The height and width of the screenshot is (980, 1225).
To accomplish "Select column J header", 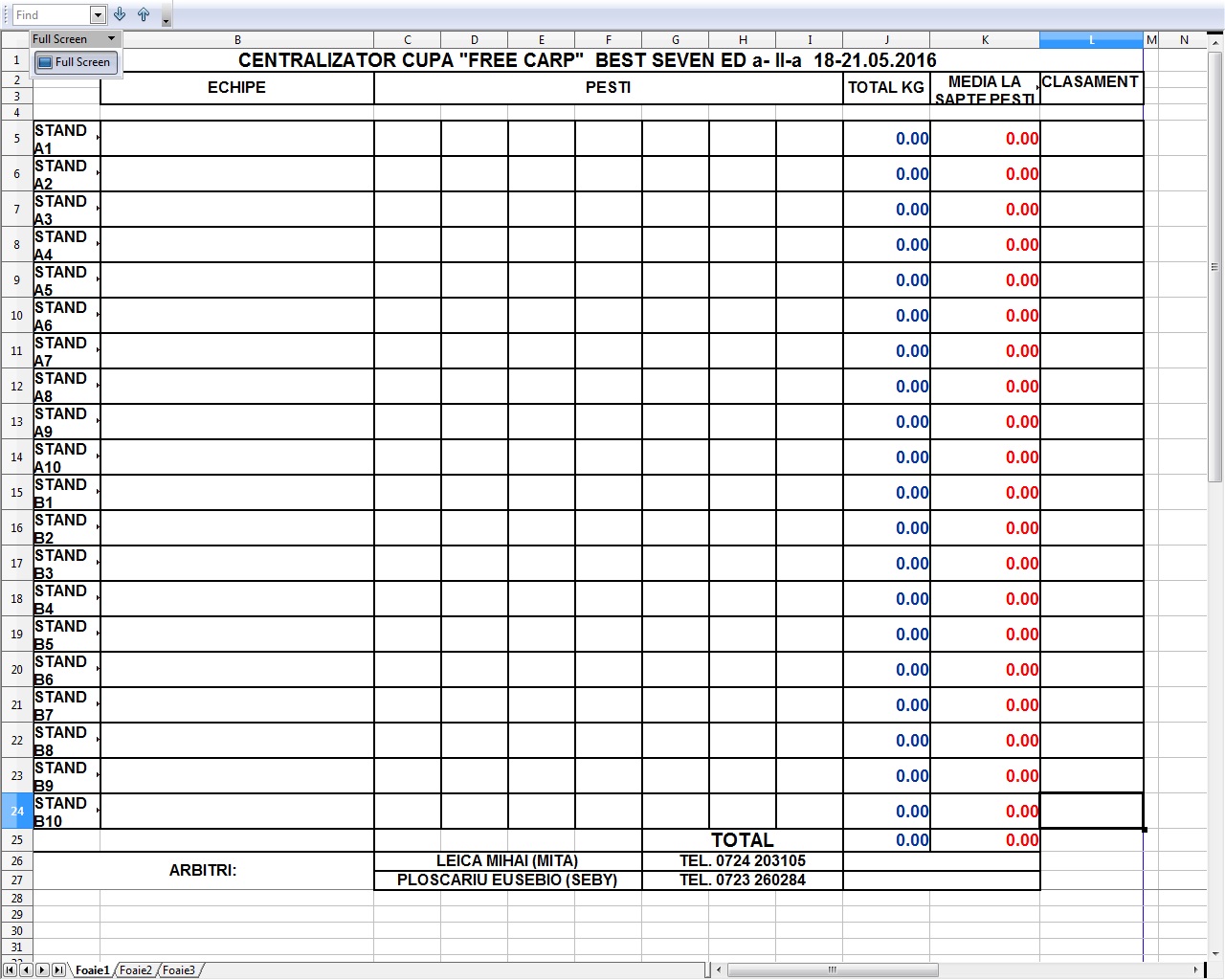I will click(886, 40).
